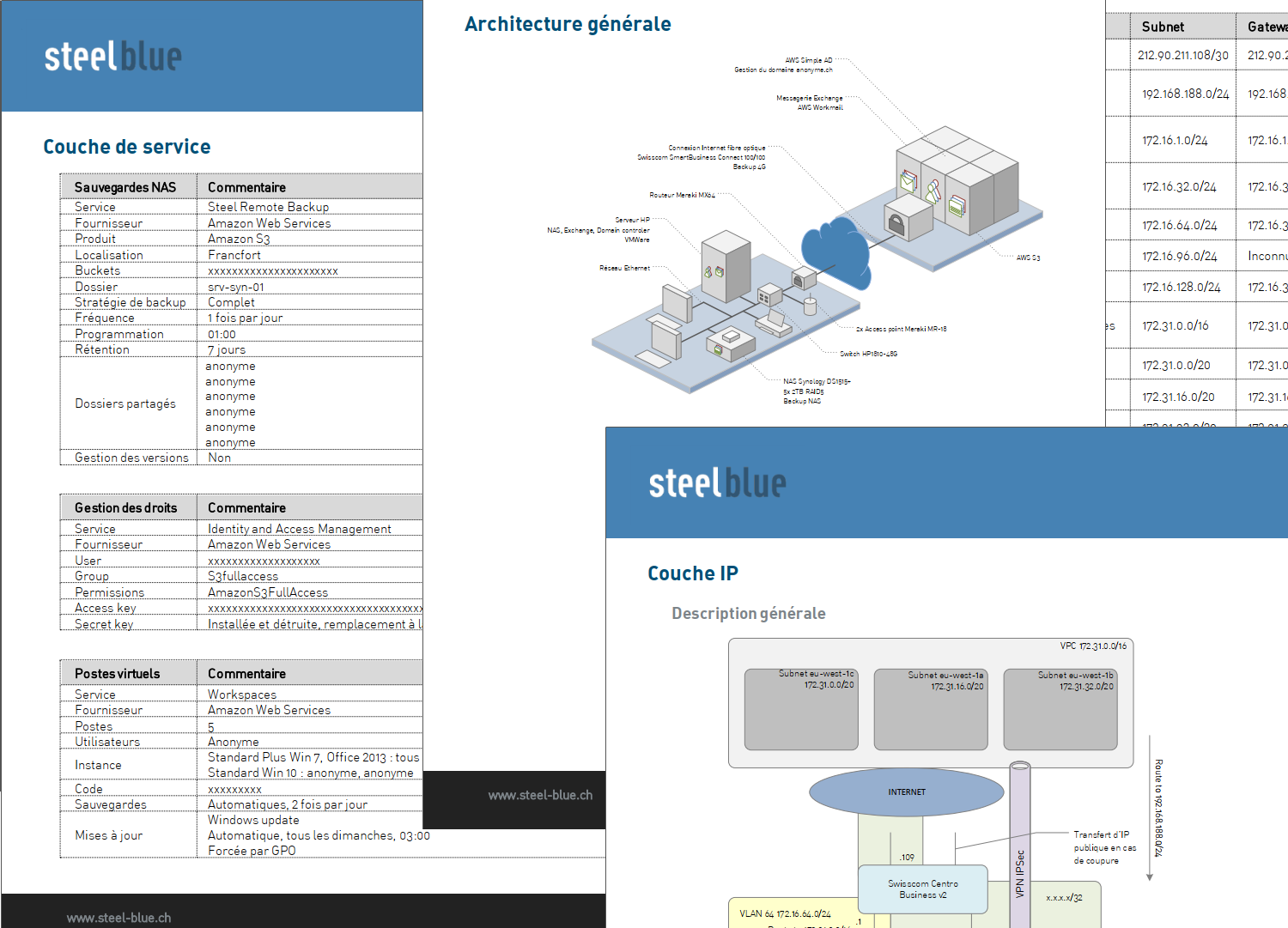
Task: Click the 'Switch HP1810-48G' diagram label
Action: pyautogui.click(x=868, y=354)
